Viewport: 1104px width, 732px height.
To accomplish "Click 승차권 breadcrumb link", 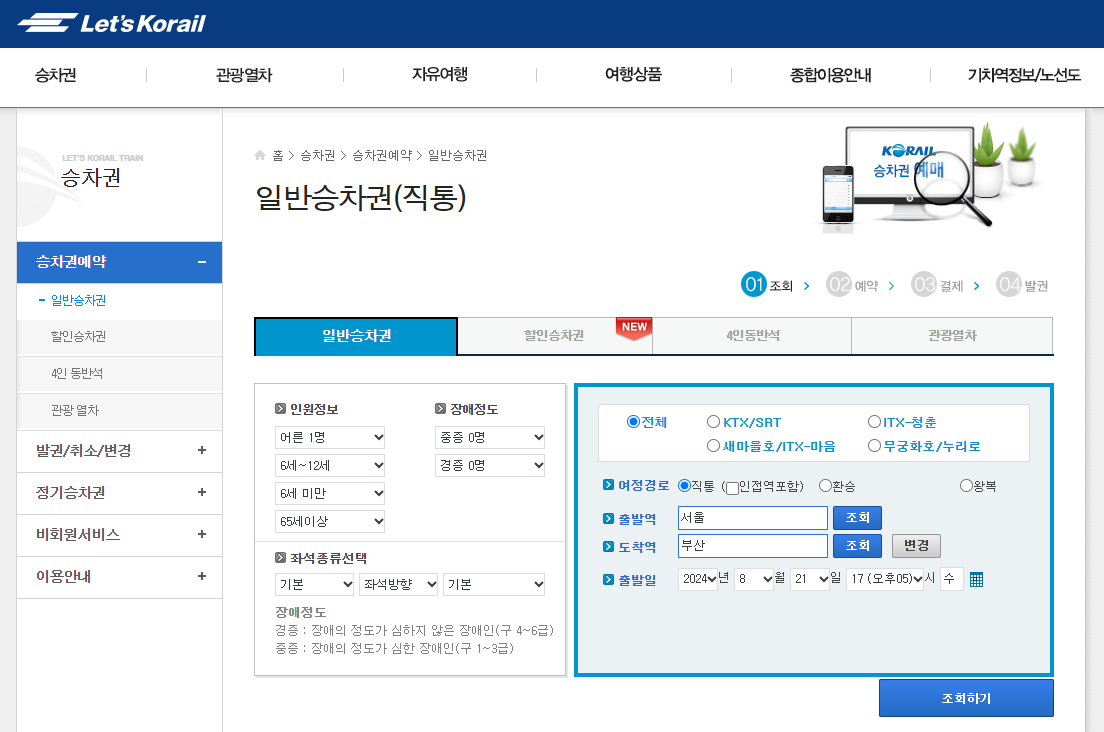I will coord(318,155).
